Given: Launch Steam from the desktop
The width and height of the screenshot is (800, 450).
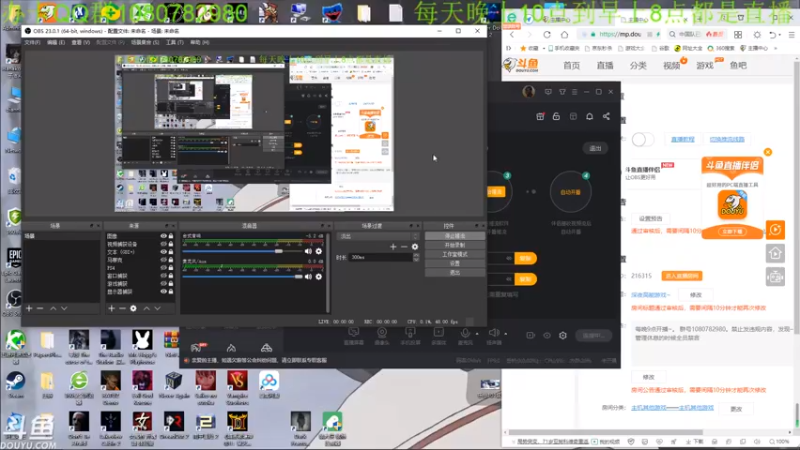Looking at the screenshot, I should (15, 384).
